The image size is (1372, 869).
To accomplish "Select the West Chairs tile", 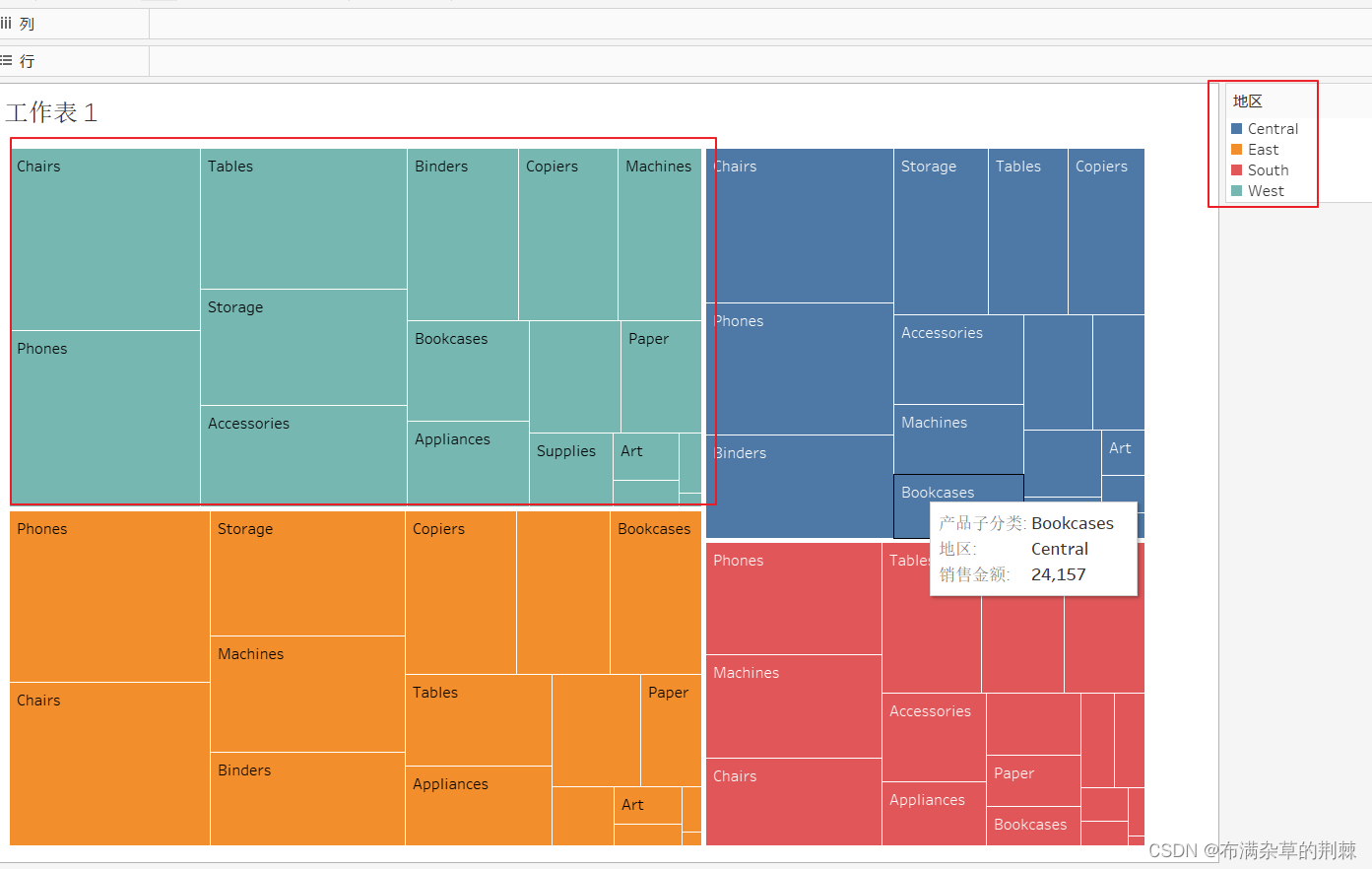I will tap(105, 239).
